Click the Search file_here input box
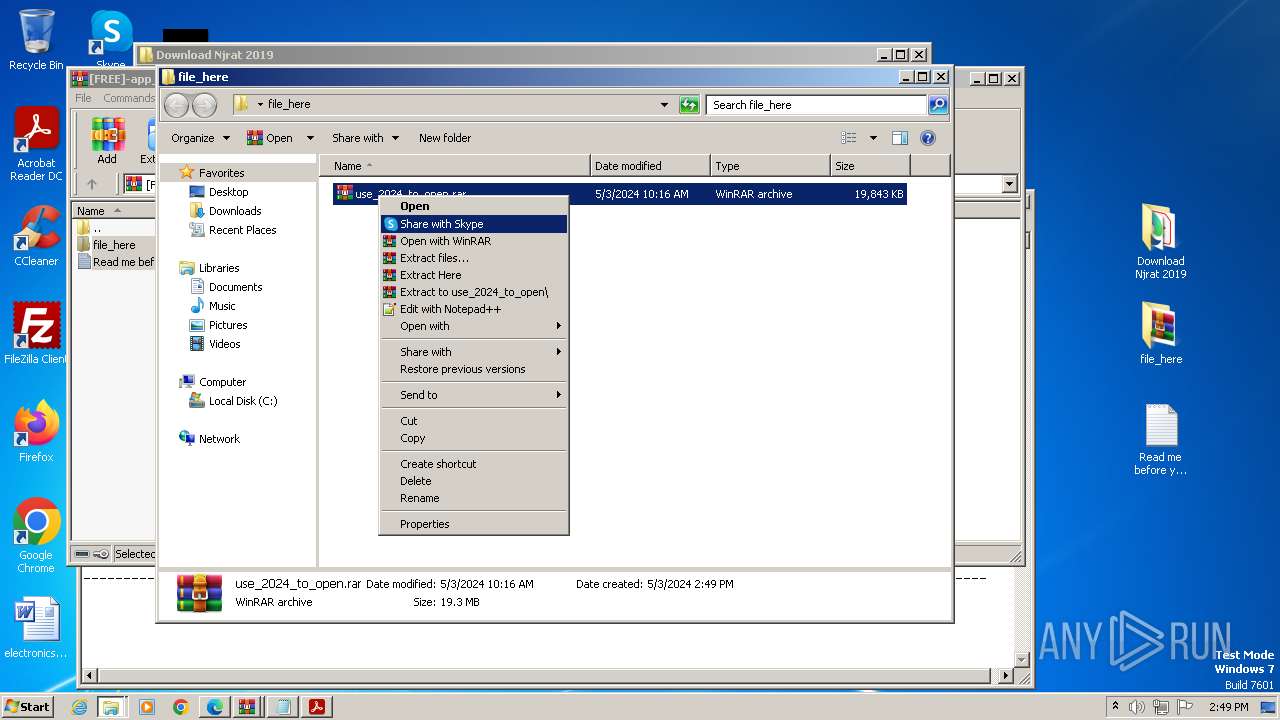1280x720 pixels. click(817, 104)
